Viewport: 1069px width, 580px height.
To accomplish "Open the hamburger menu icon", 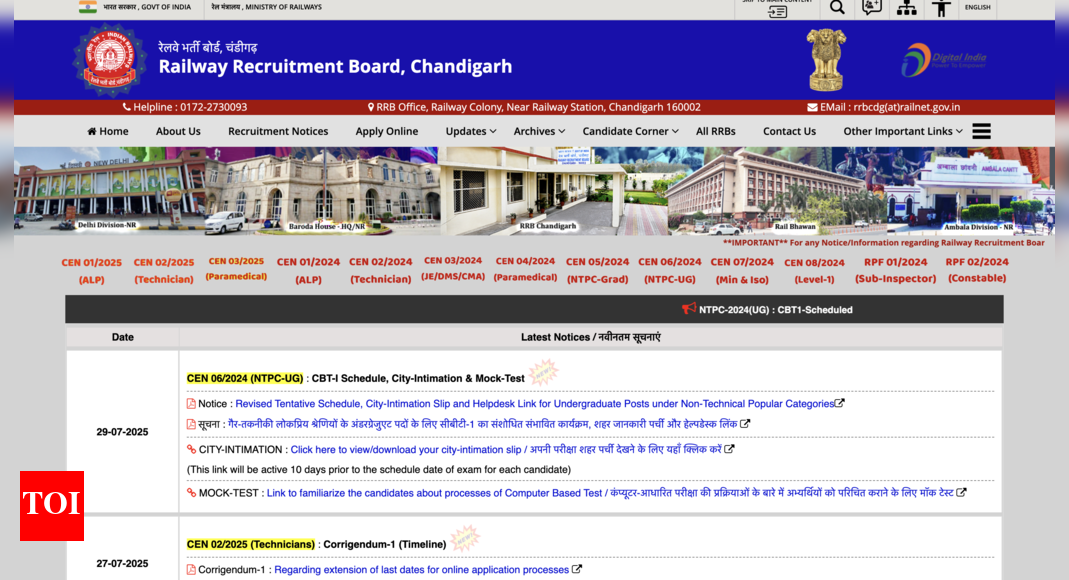I will [981, 131].
